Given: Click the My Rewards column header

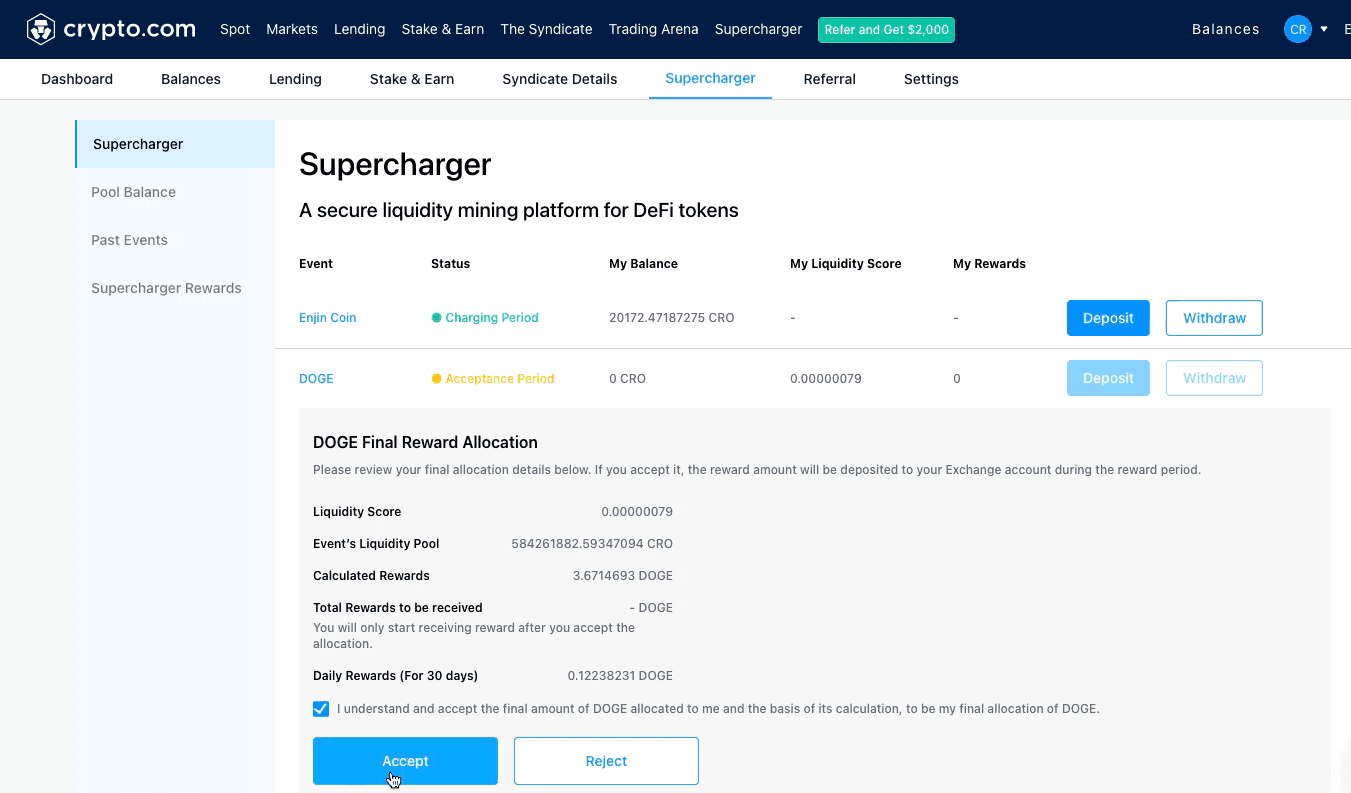Looking at the screenshot, I should pyautogui.click(x=989, y=264).
